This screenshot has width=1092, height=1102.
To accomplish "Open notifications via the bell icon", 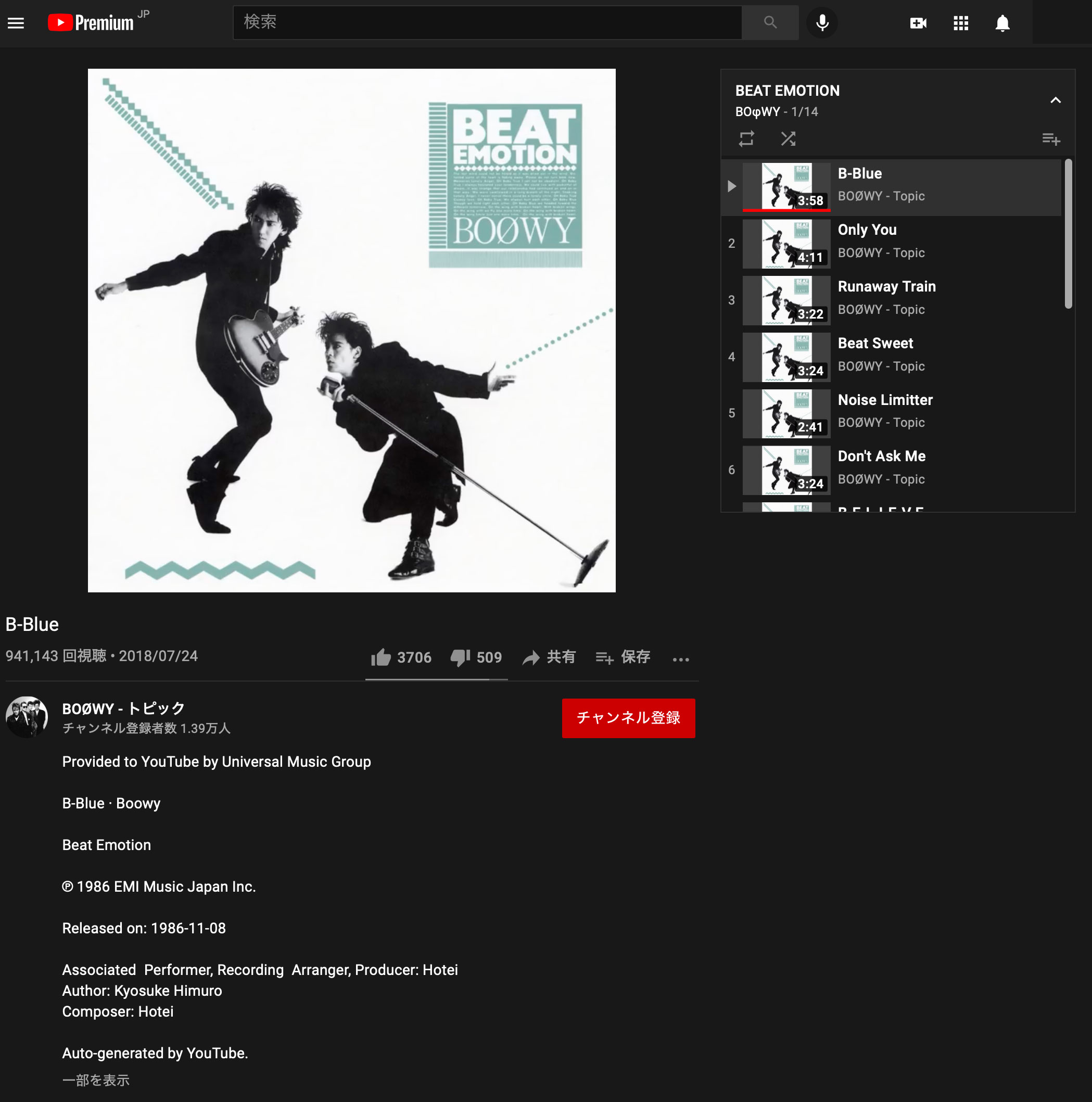I will 1002,23.
